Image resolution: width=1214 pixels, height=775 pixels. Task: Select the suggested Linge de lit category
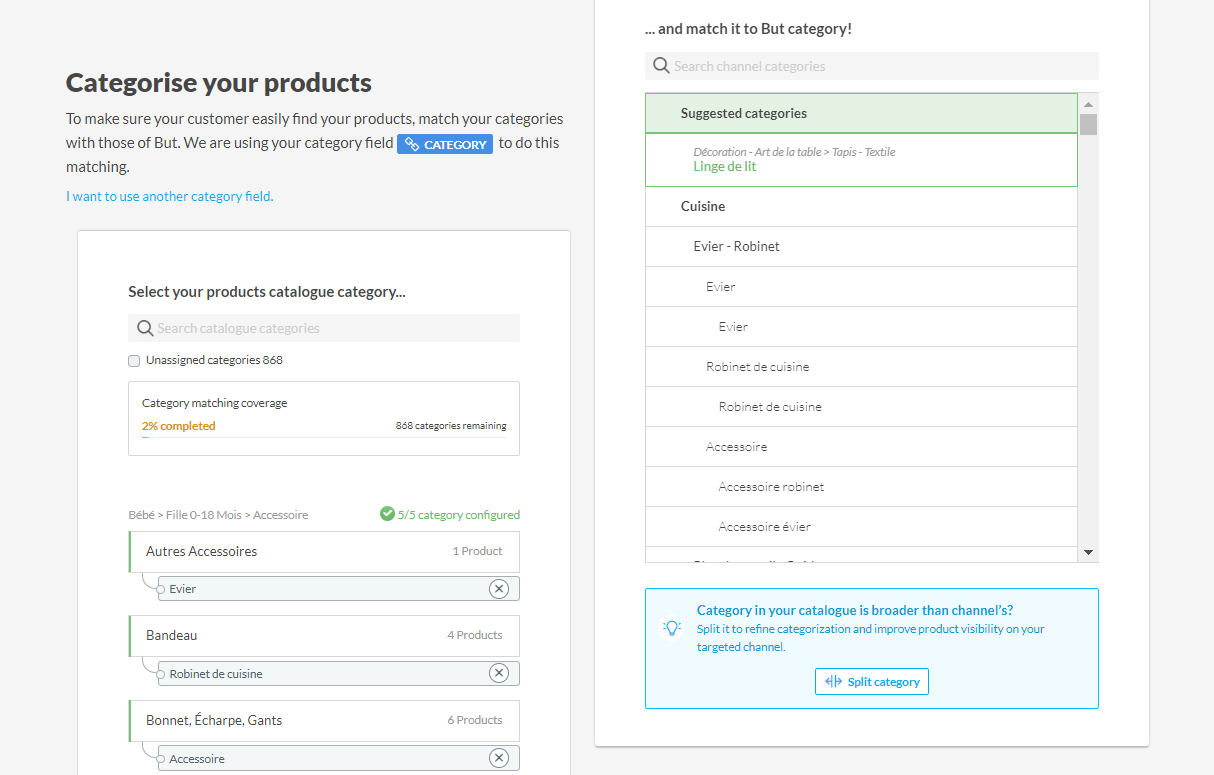[x=725, y=167]
